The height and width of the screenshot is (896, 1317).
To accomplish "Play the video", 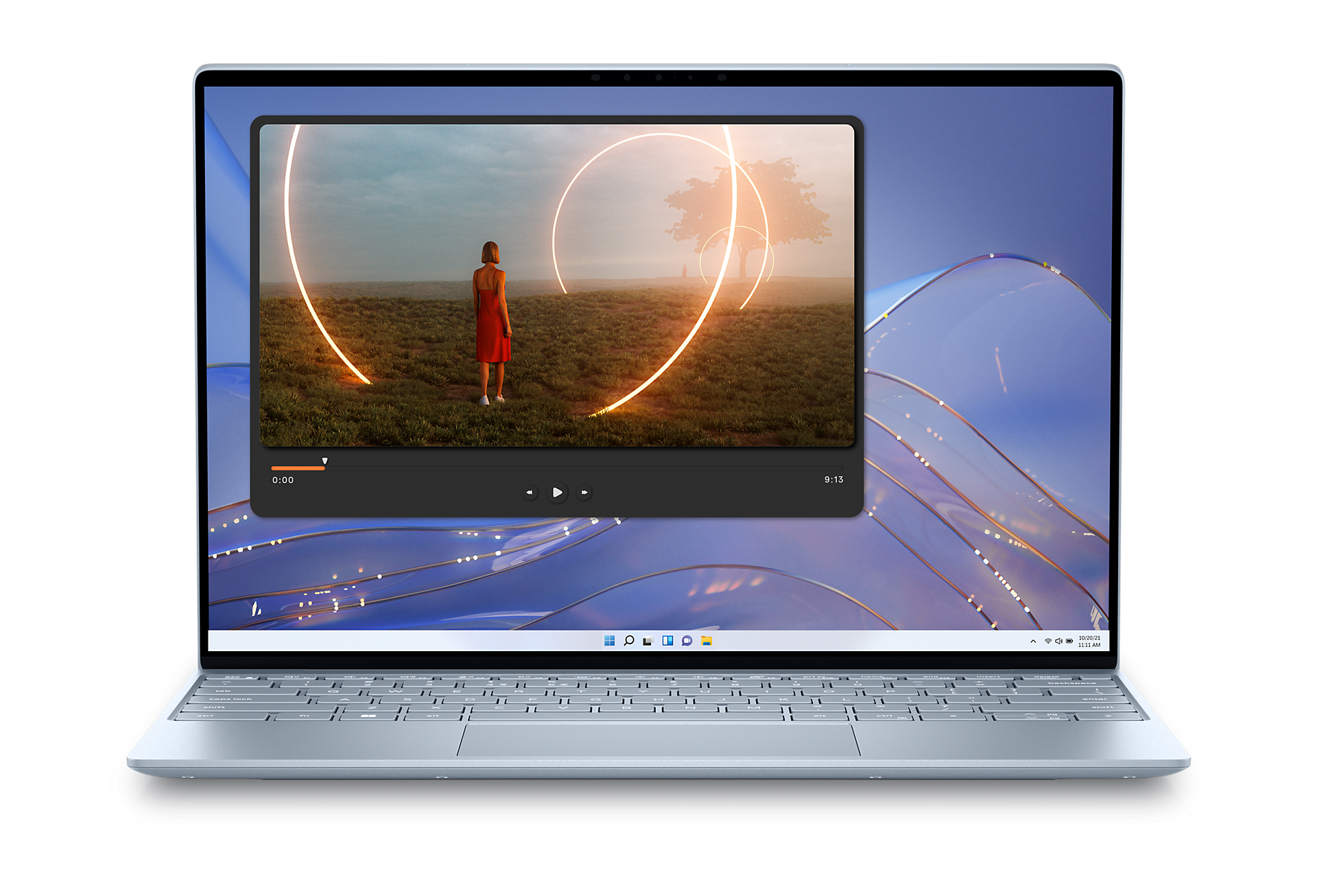I will [x=557, y=492].
